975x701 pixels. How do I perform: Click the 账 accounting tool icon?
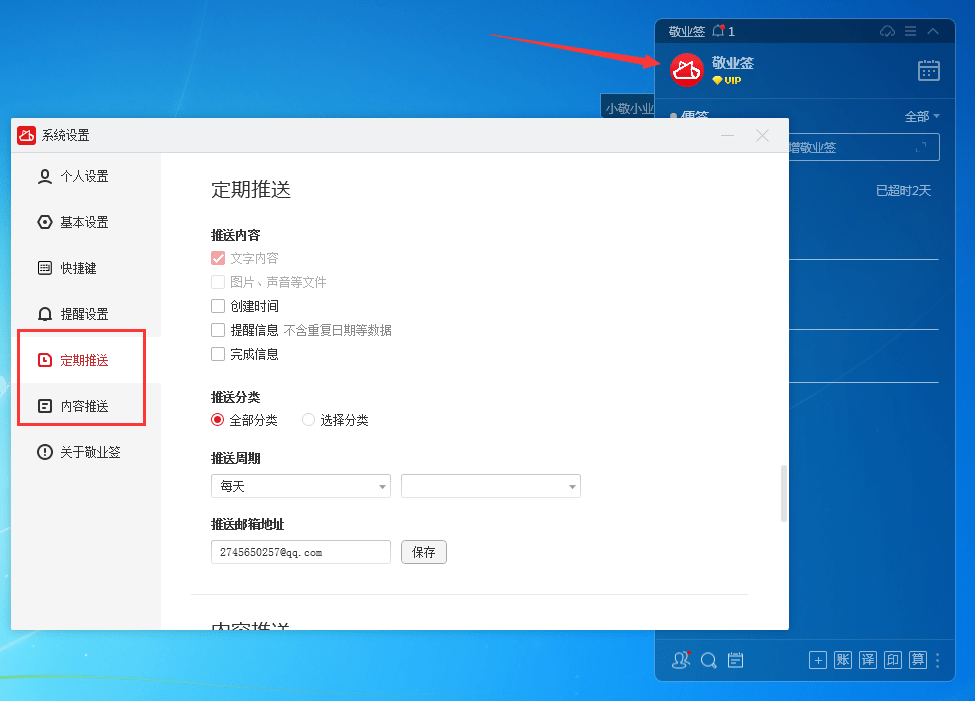point(843,660)
